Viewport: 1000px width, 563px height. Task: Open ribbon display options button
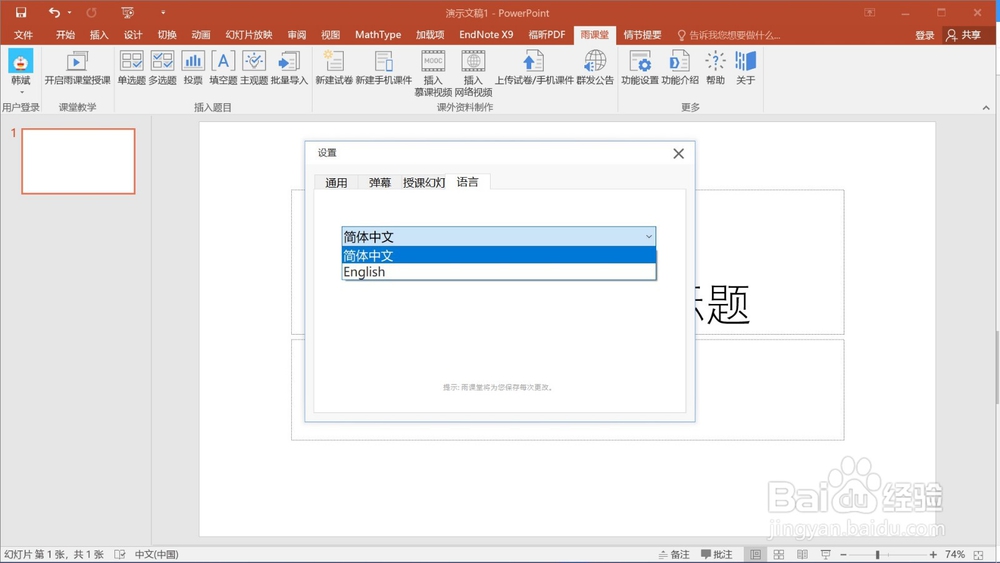[869, 12]
